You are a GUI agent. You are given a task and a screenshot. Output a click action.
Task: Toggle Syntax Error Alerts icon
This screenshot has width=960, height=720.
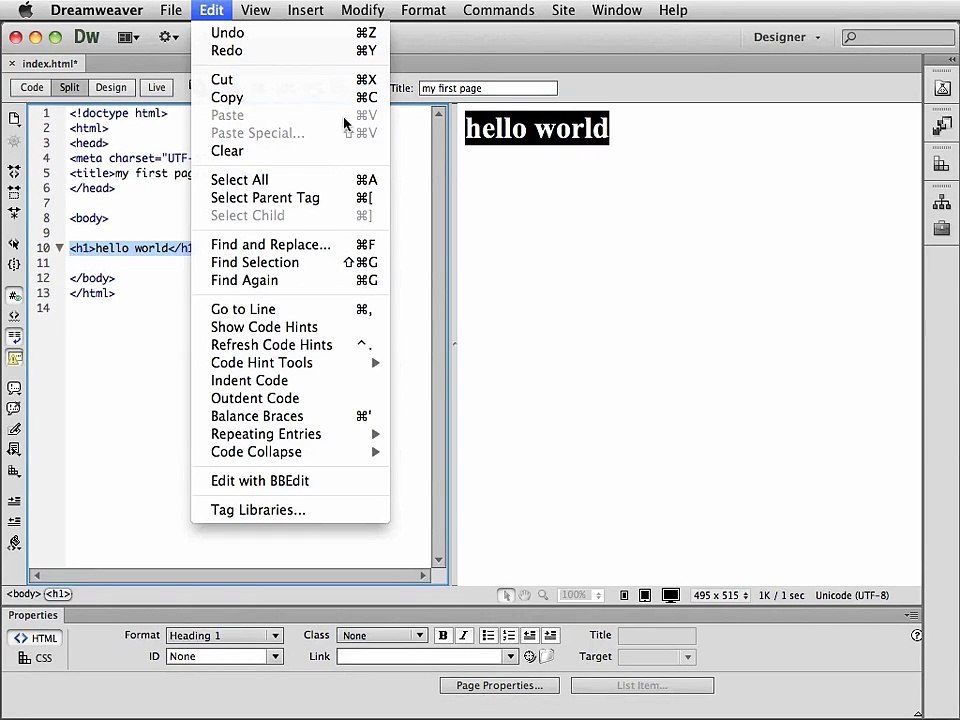click(14, 358)
